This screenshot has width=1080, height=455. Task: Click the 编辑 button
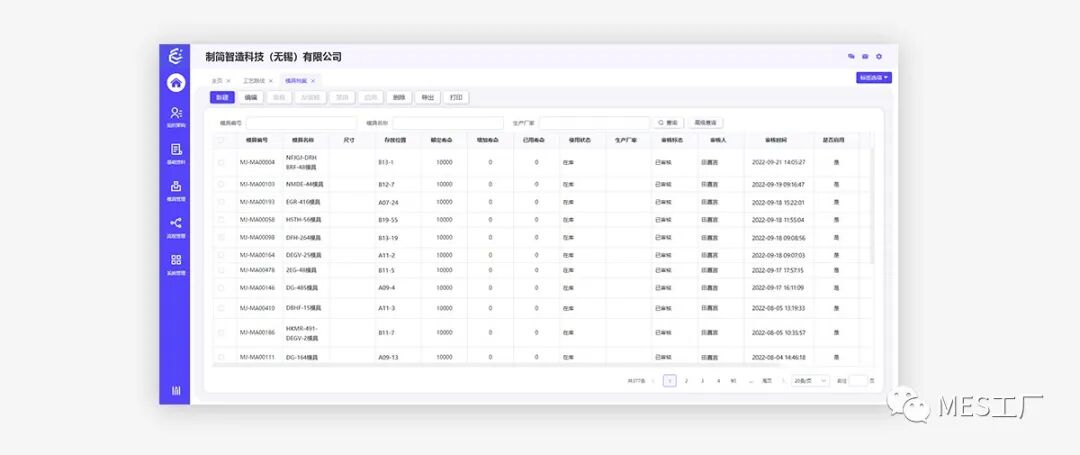251,98
